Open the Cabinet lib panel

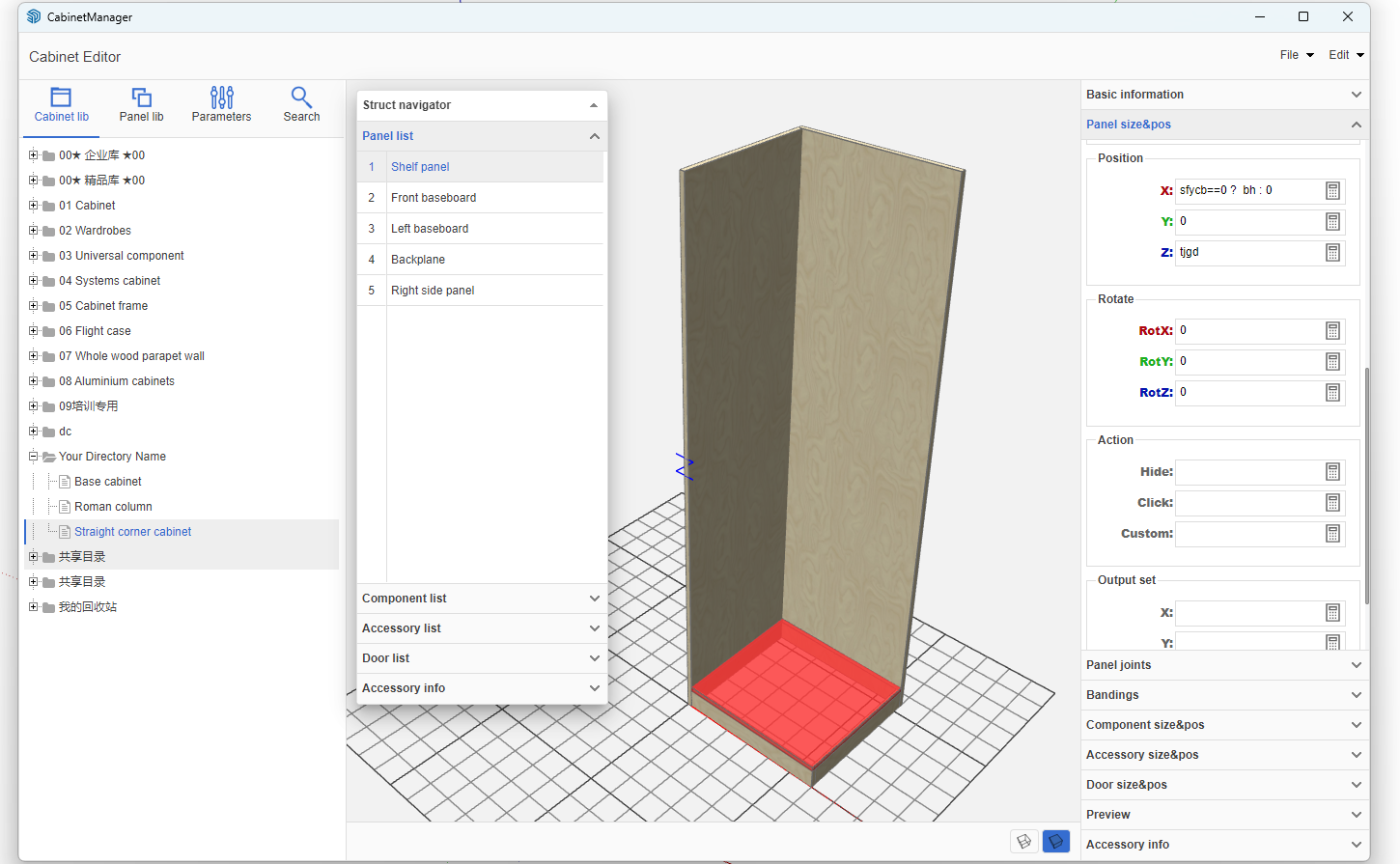click(61, 105)
